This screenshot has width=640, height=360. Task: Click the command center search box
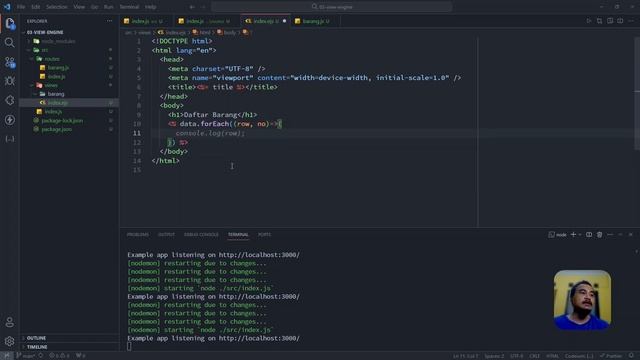pos(331,7)
